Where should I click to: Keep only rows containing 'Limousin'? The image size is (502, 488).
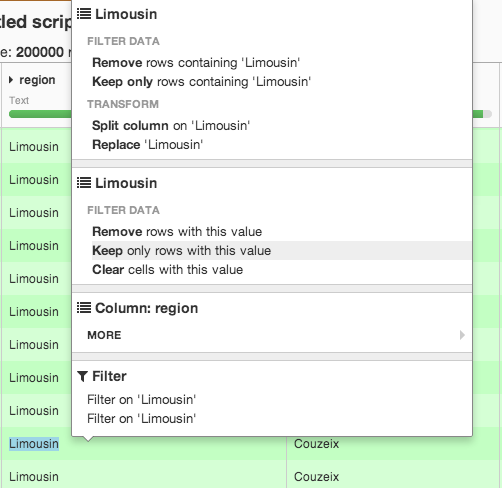tap(202, 82)
